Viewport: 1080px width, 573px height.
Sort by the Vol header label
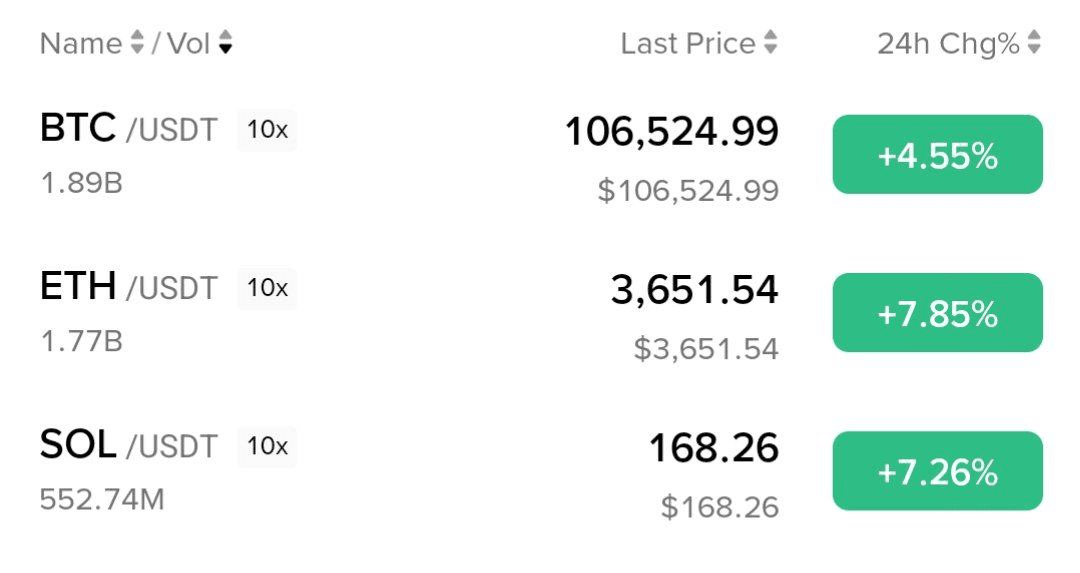(188, 43)
